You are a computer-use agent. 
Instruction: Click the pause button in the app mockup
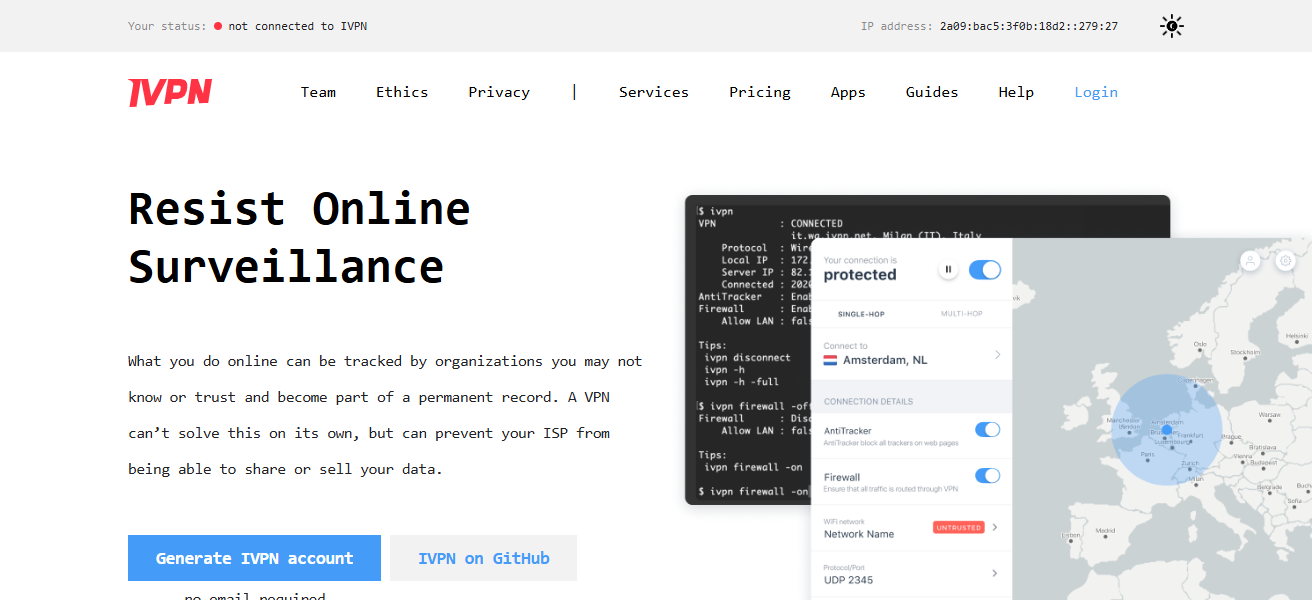[948, 269]
